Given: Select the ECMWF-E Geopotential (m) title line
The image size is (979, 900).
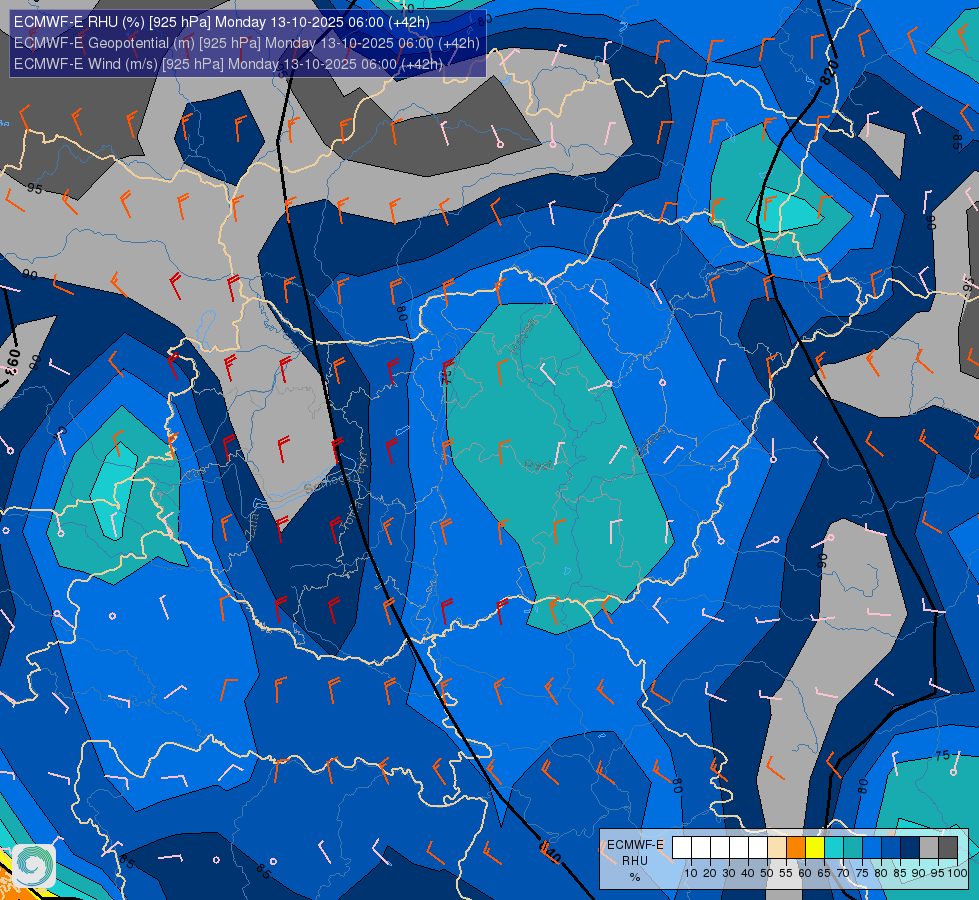Looking at the screenshot, I should [247, 43].
